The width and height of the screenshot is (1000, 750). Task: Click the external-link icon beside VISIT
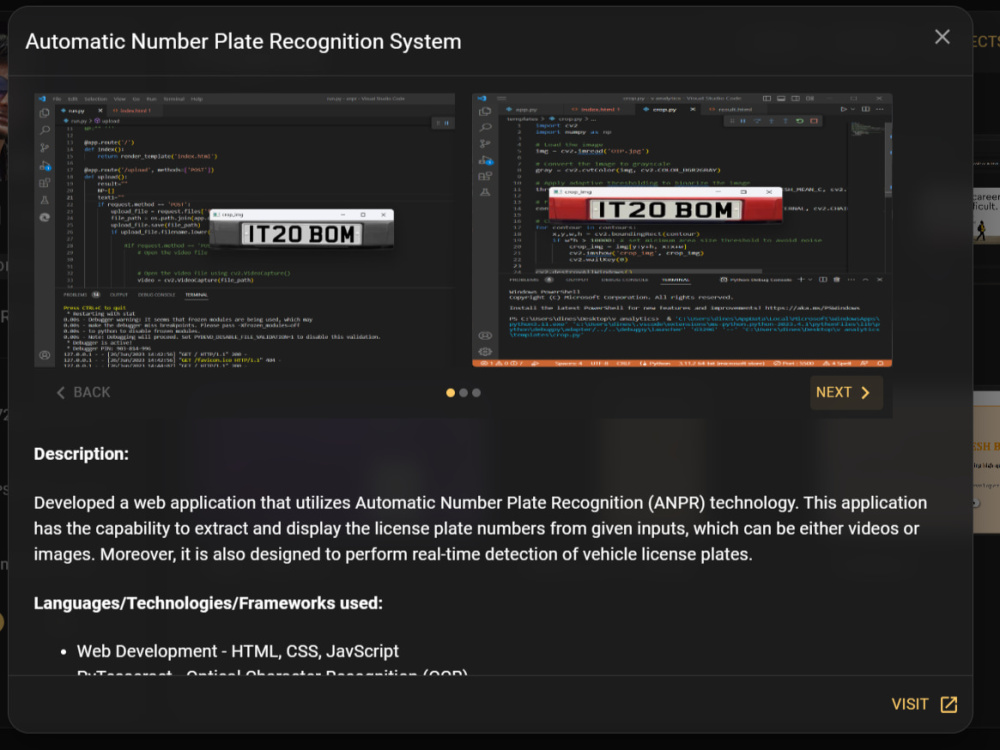pyautogui.click(x=948, y=704)
